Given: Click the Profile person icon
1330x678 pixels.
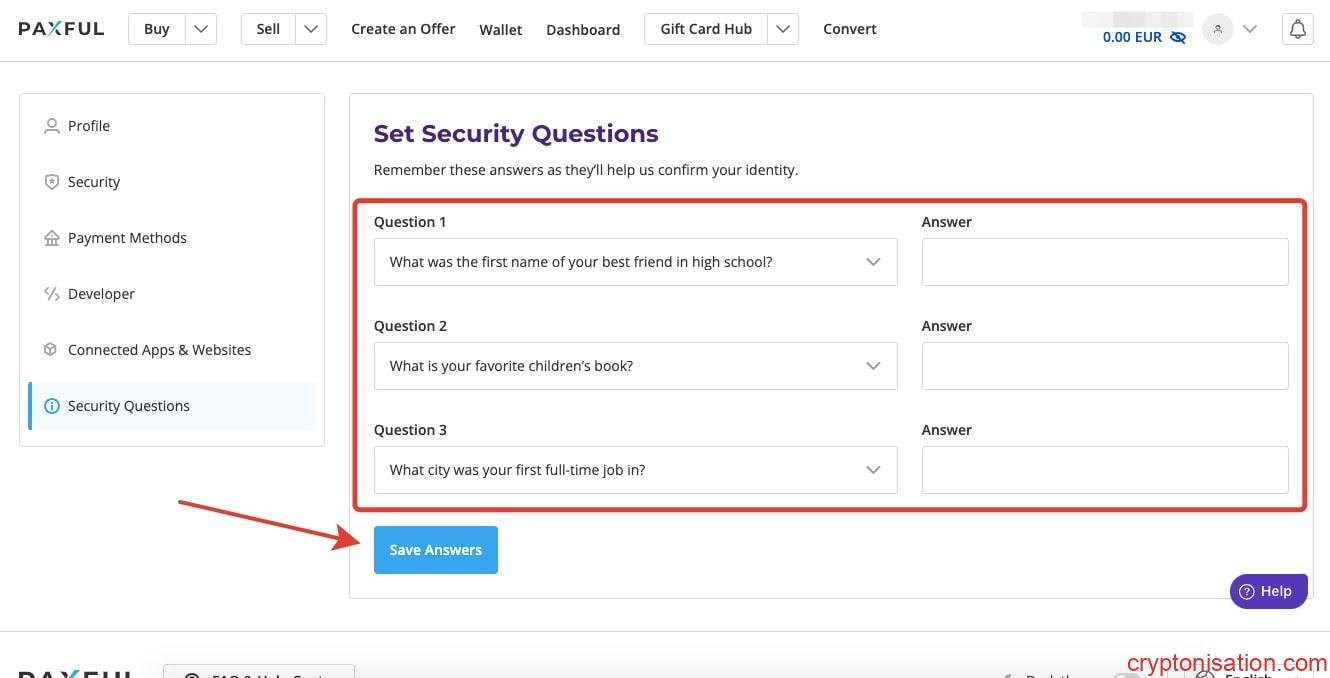Looking at the screenshot, I should click(52, 126).
